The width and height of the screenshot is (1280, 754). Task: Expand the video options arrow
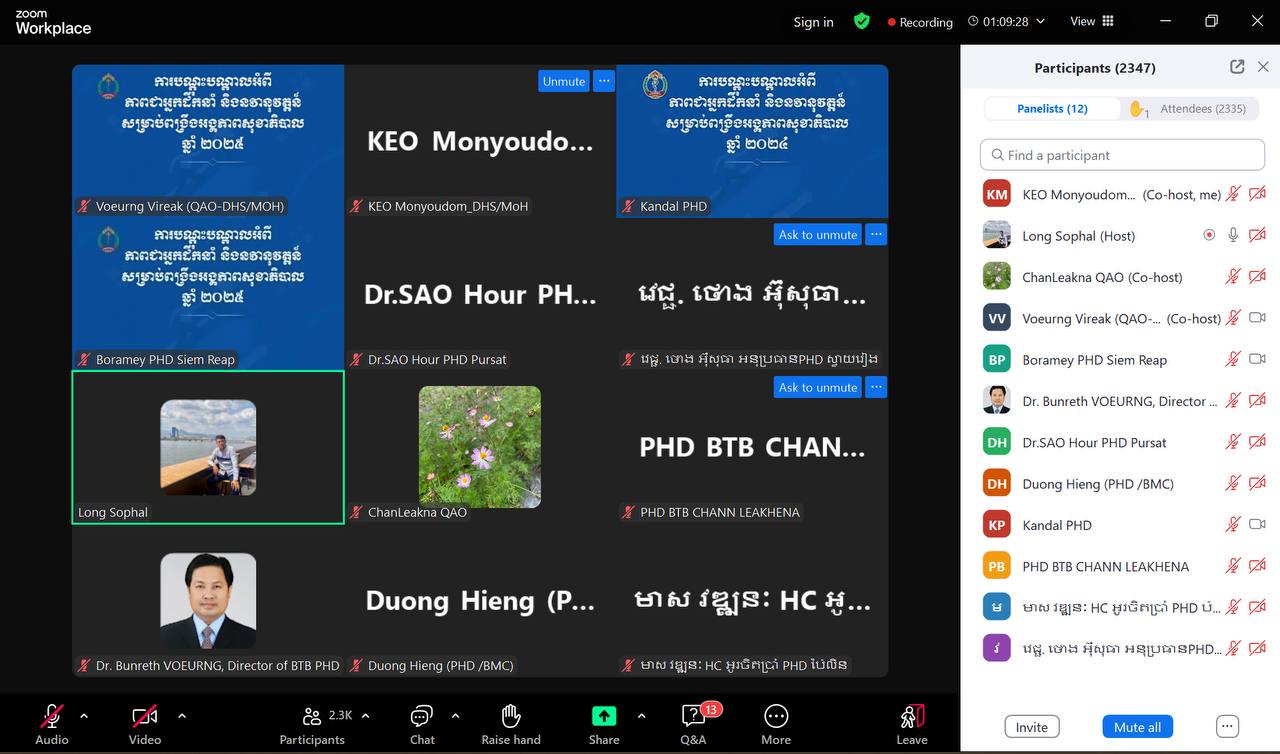point(181,716)
